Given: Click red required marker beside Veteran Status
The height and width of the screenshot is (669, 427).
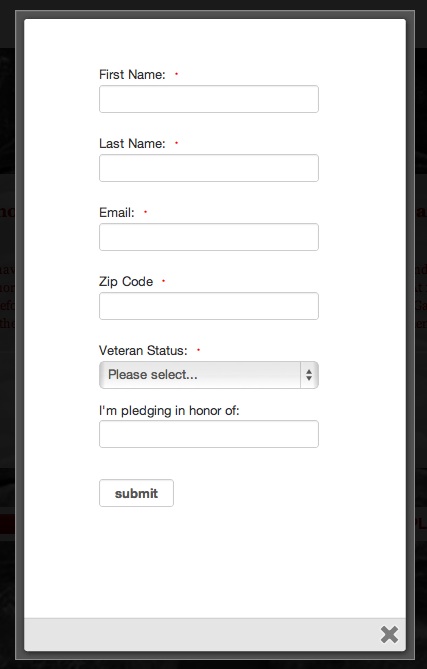Looking at the screenshot, I should [x=198, y=350].
